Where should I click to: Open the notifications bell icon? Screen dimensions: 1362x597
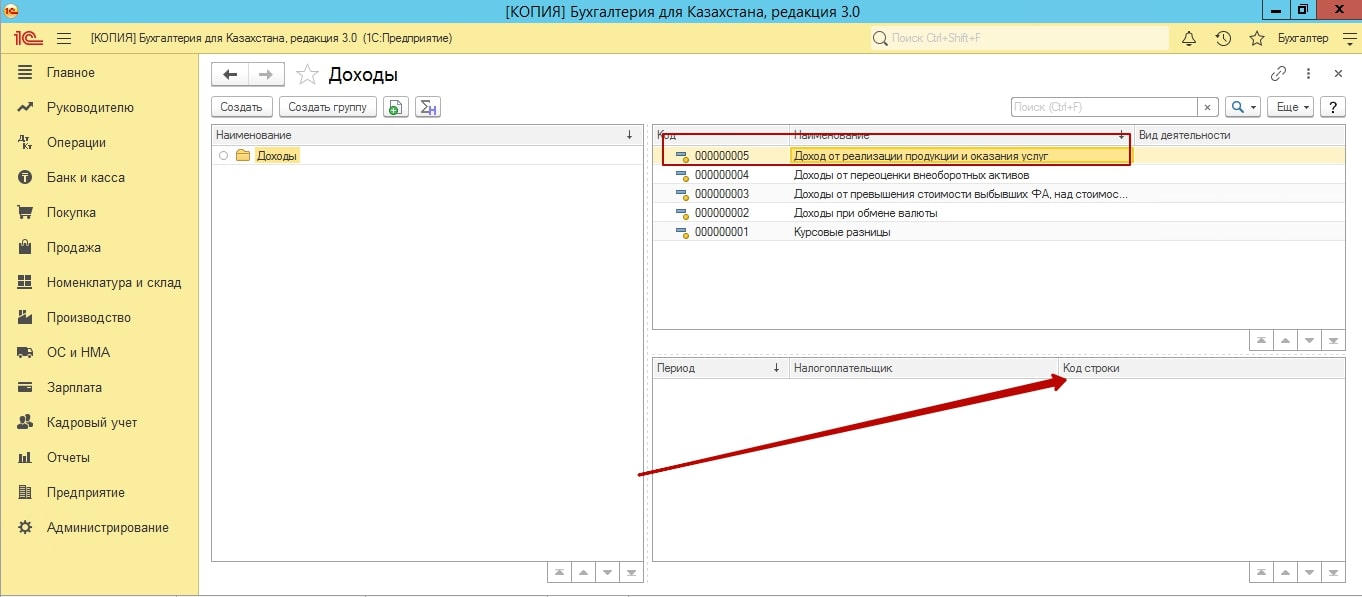(1189, 38)
